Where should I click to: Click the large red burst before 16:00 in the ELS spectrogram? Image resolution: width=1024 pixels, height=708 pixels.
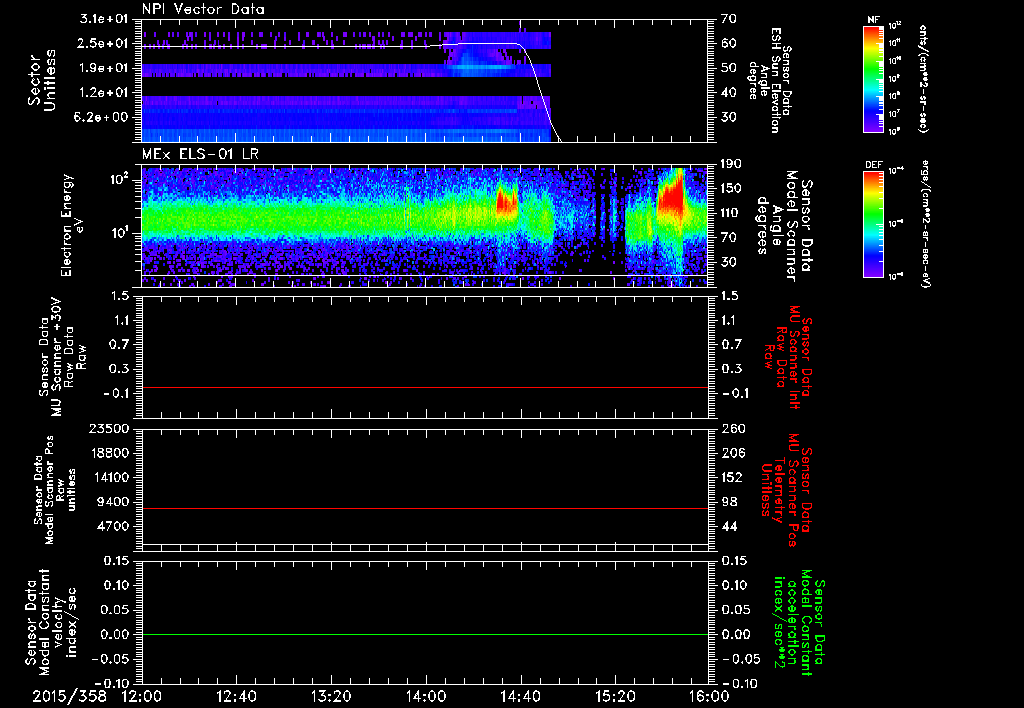[673, 193]
